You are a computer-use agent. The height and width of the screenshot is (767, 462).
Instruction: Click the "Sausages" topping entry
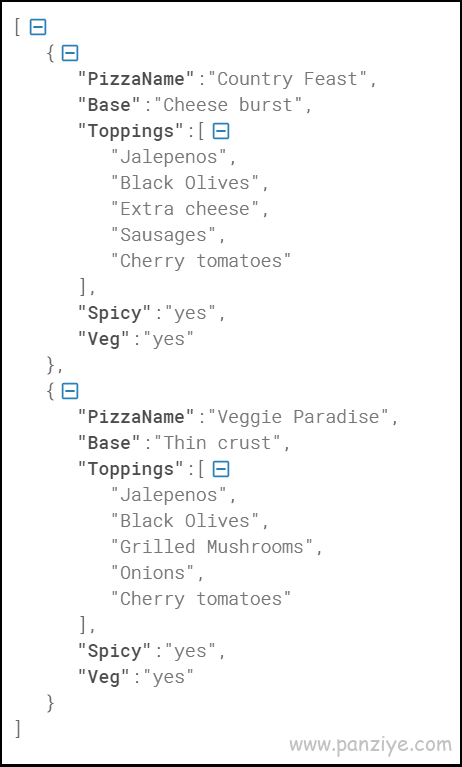coord(163,235)
